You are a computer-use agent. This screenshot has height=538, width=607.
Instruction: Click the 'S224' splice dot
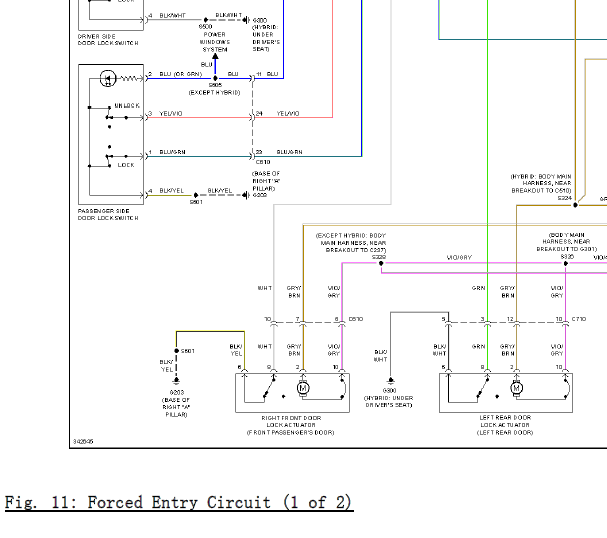[575, 205]
